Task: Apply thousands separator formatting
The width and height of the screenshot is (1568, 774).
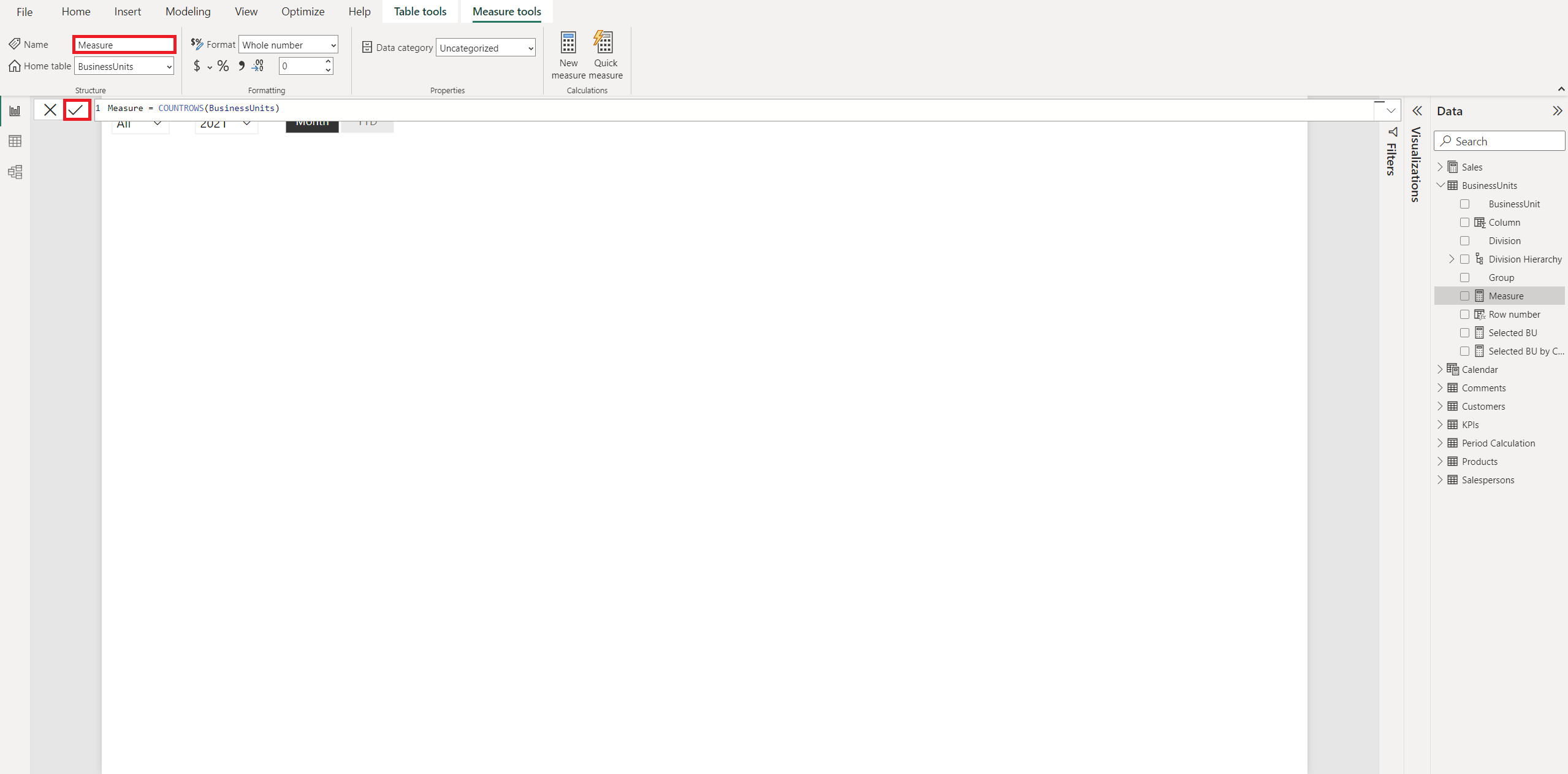Action: click(242, 66)
